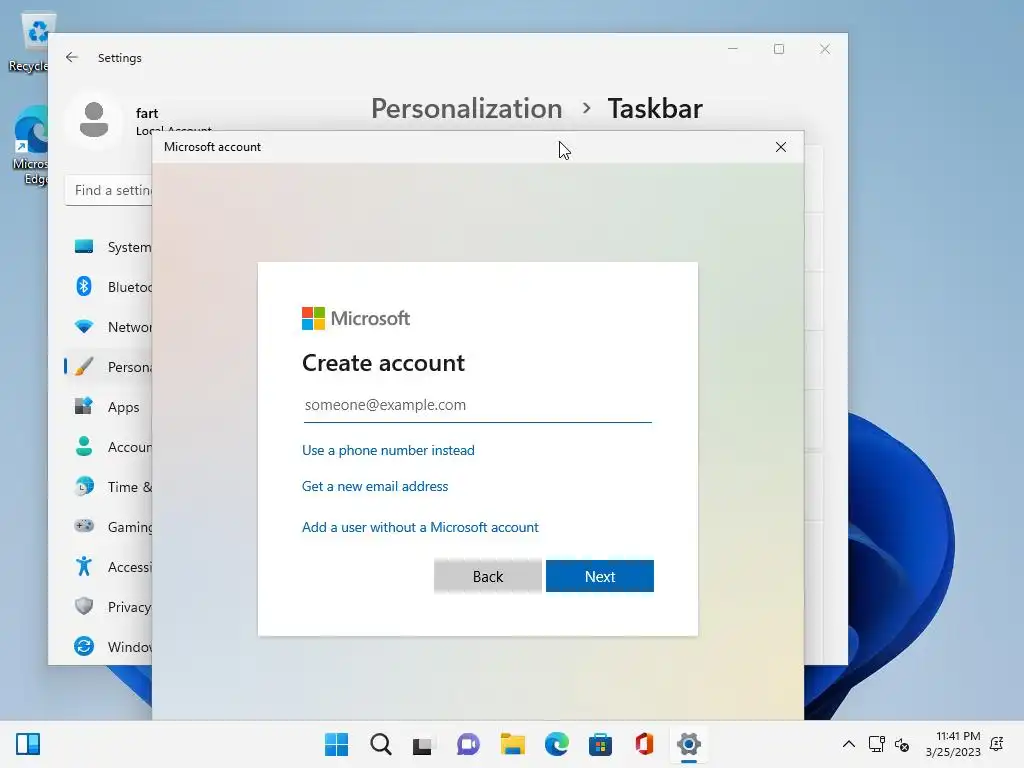Open File Explorer from the taskbar
The height and width of the screenshot is (768, 1024).
click(513, 744)
